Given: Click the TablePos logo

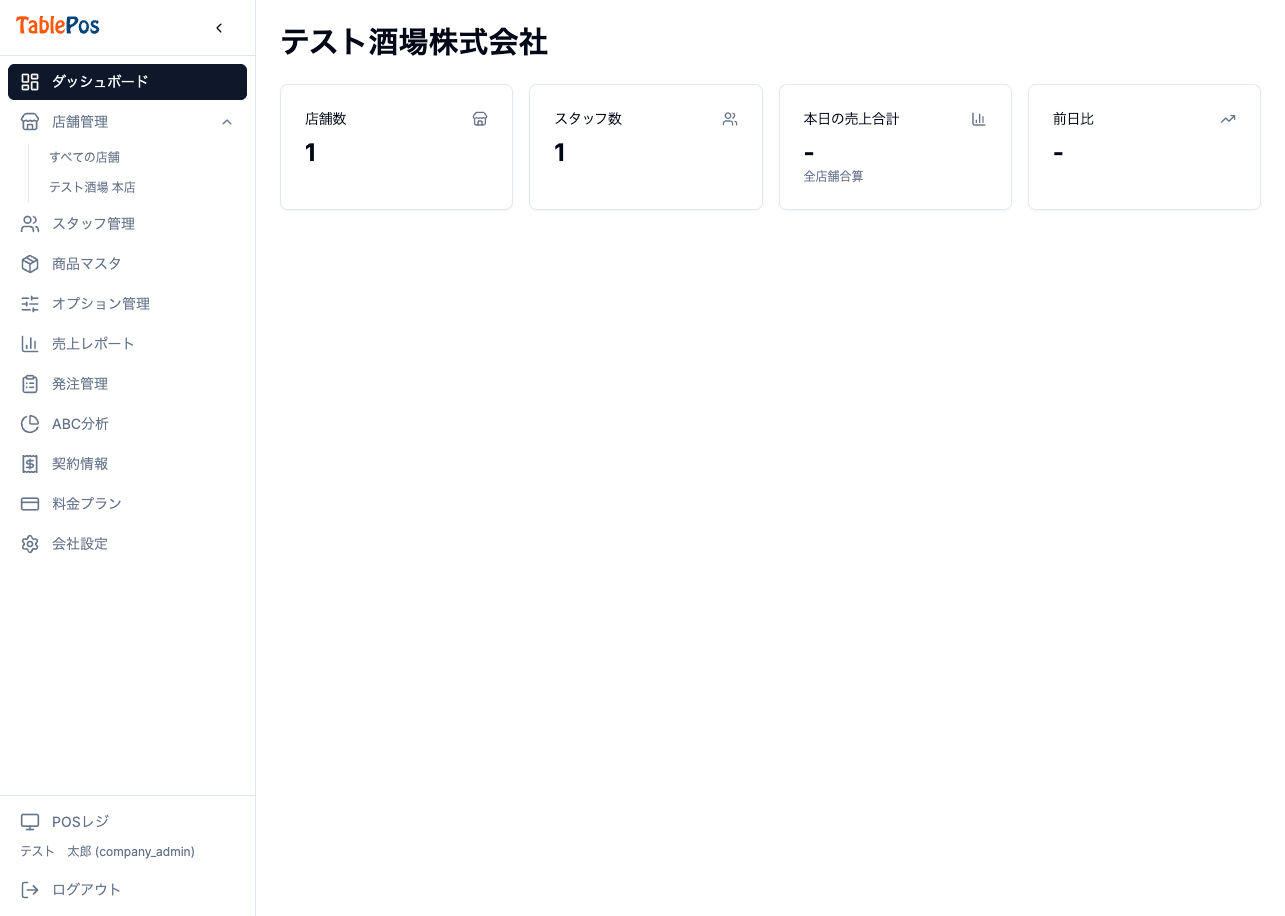Looking at the screenshot, I should (x=58, y=26).
